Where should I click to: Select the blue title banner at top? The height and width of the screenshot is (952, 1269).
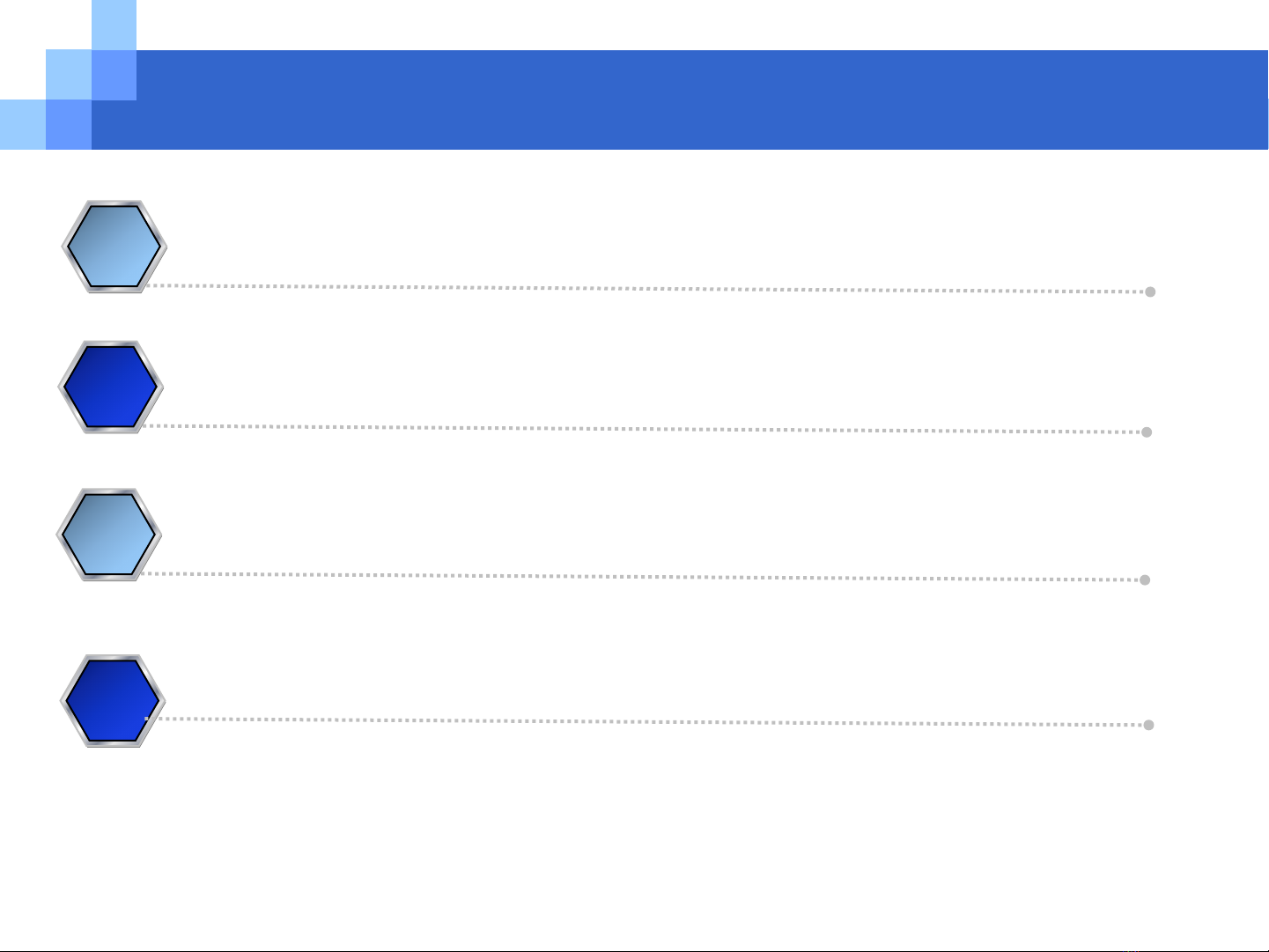tap(679, 100)
